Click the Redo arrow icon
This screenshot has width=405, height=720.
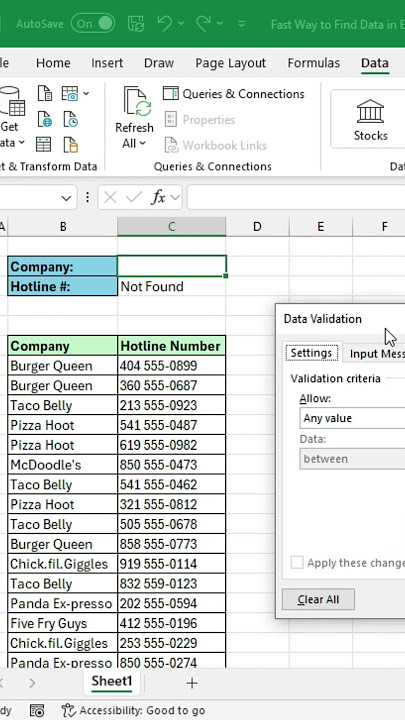[203, 23]
